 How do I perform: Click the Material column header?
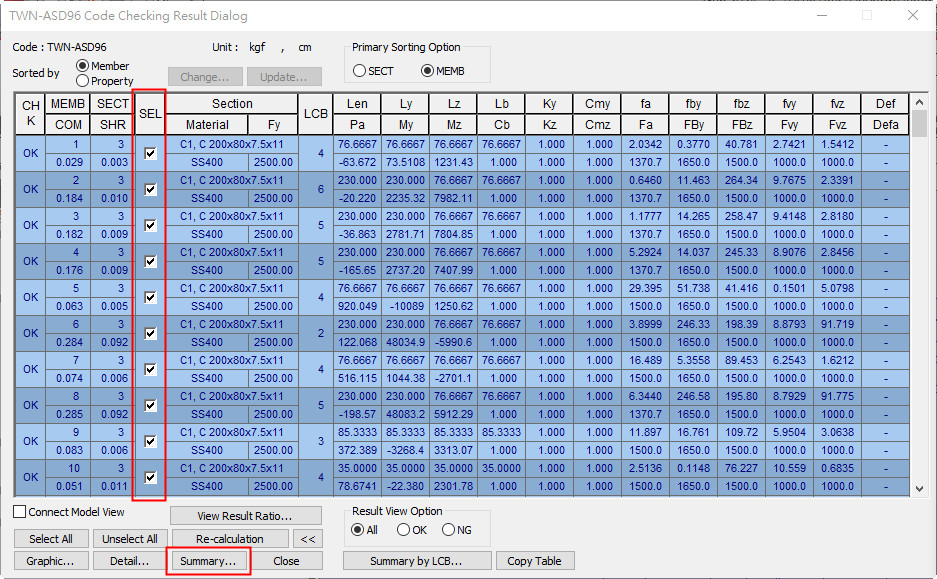coord(207,124)
